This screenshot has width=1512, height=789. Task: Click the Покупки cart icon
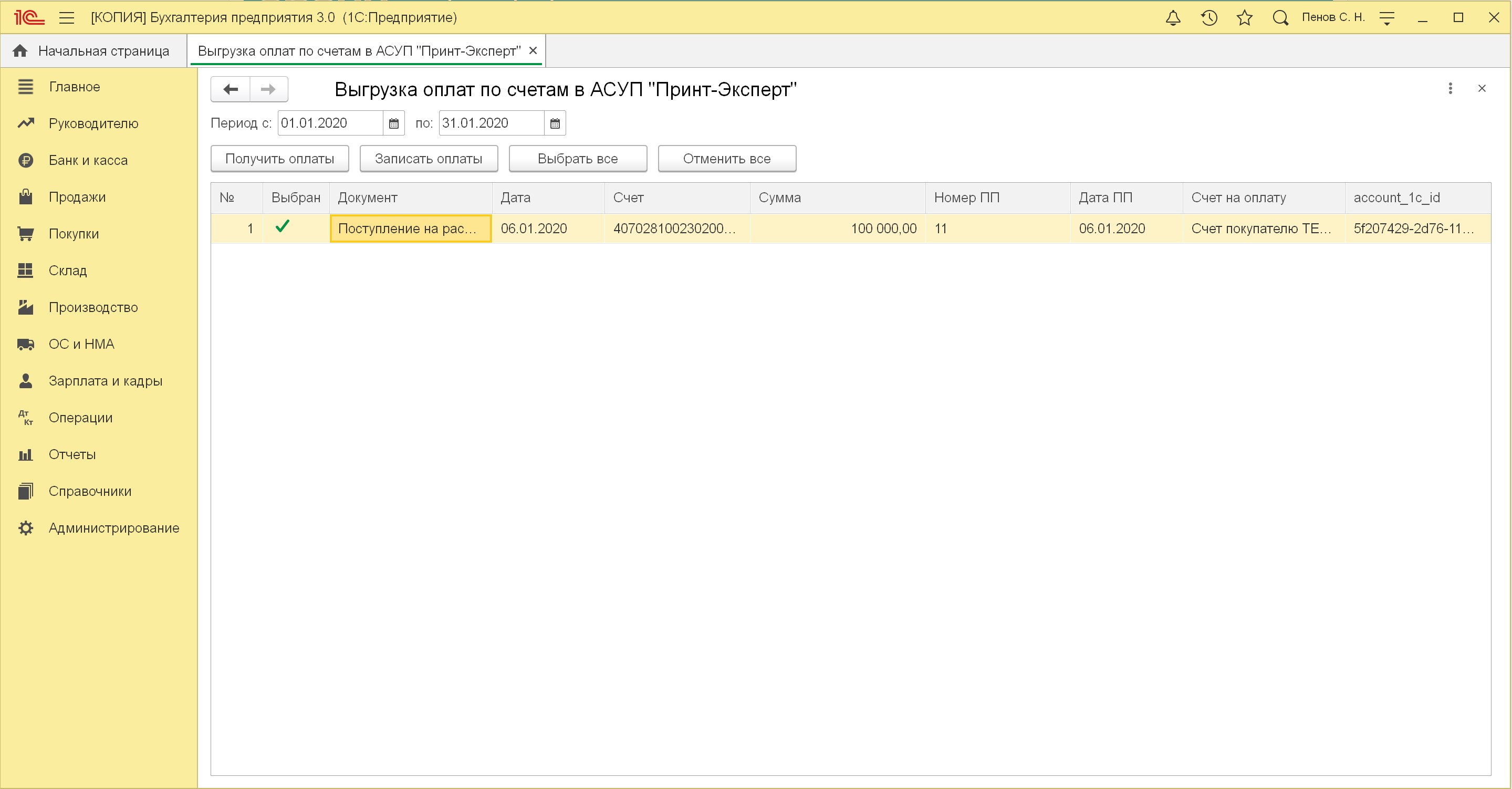coord(26,234)
